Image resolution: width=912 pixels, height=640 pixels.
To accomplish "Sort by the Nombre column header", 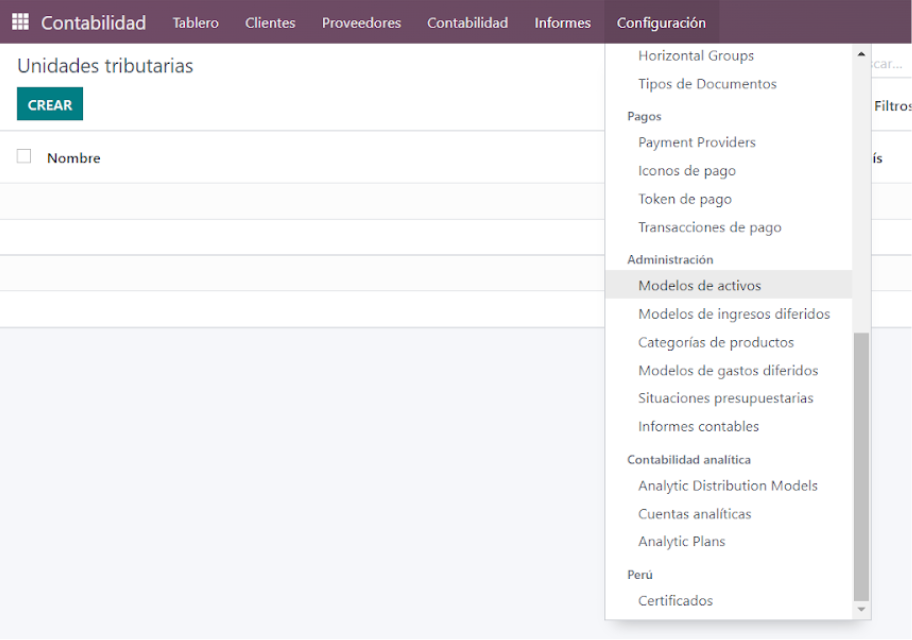I will (74, 158).
